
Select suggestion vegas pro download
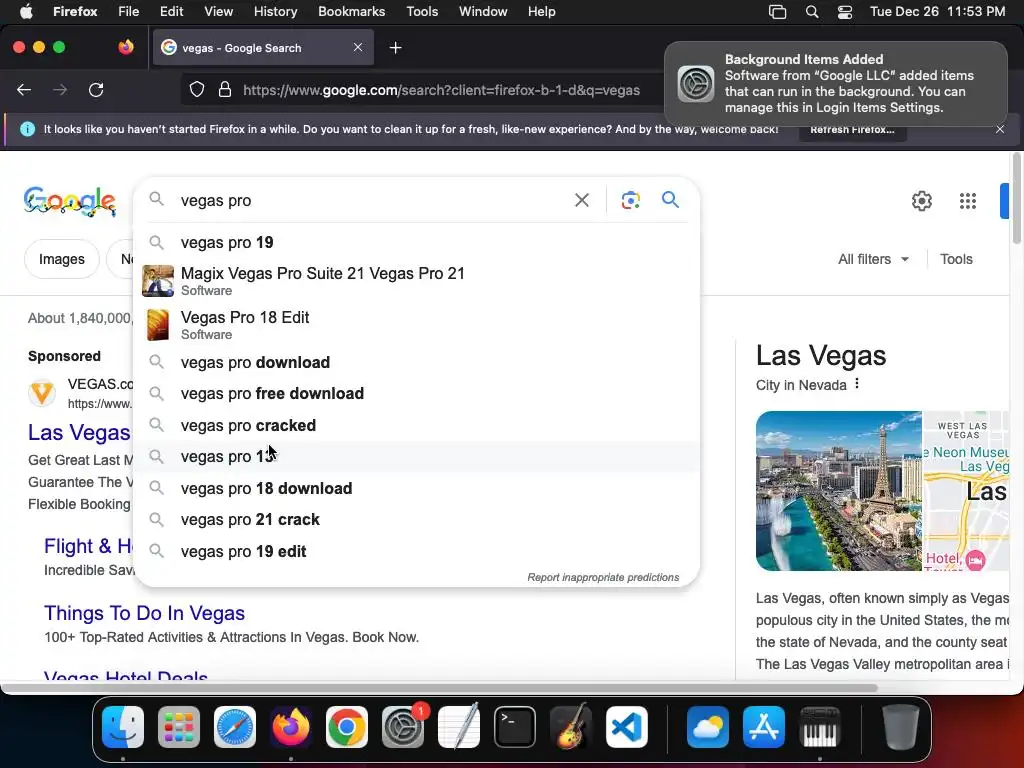point(417,362)
